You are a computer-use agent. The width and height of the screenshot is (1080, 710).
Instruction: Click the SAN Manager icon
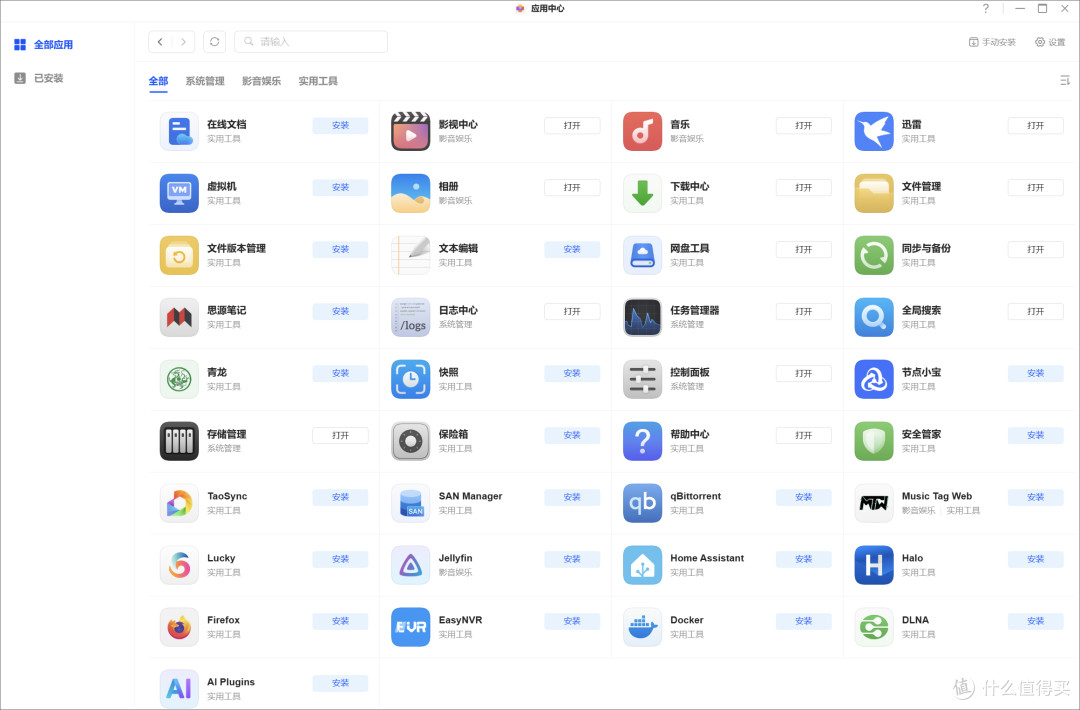click(411, 503)
